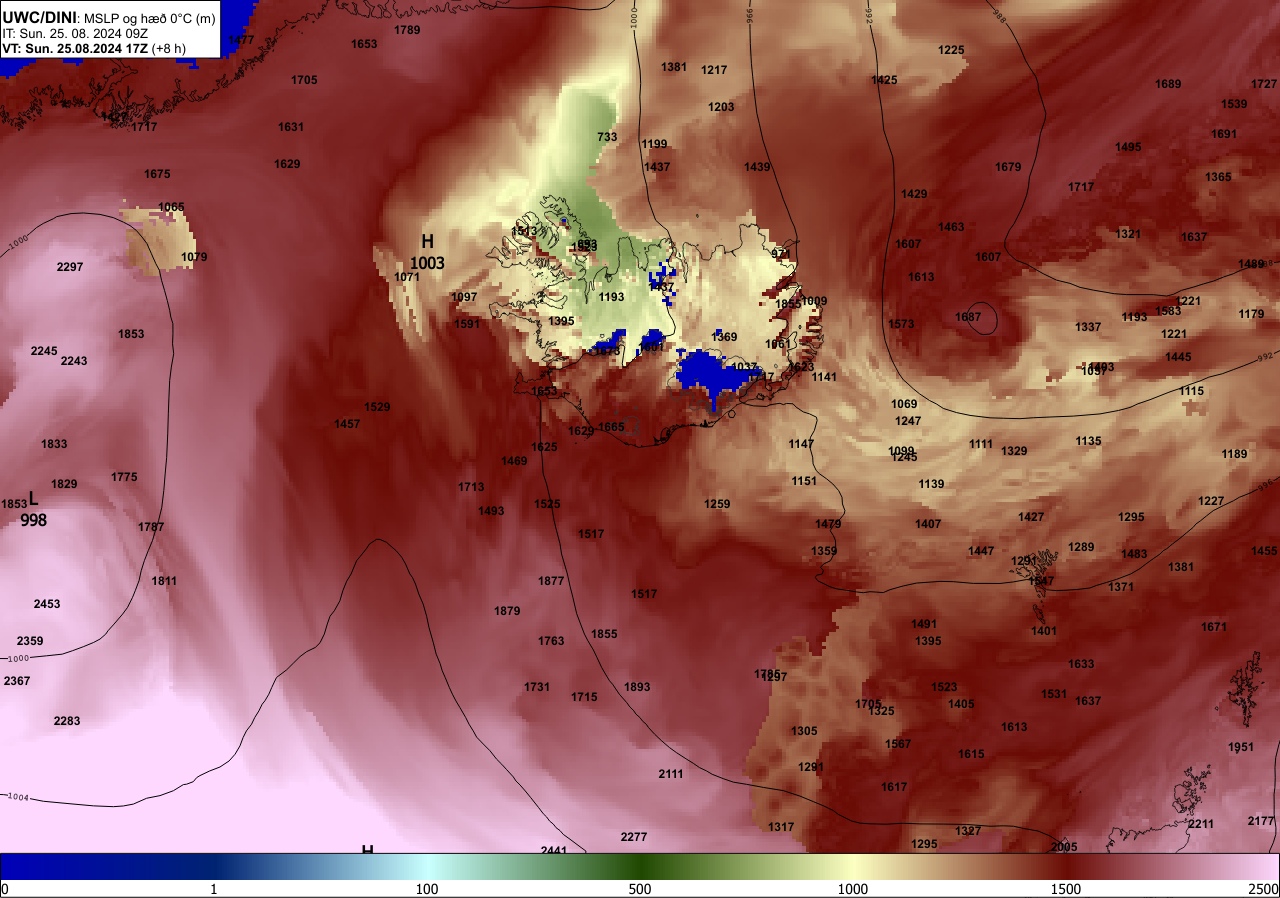
Task: Click the 1369 height value
Action: [x=724, y=337]
